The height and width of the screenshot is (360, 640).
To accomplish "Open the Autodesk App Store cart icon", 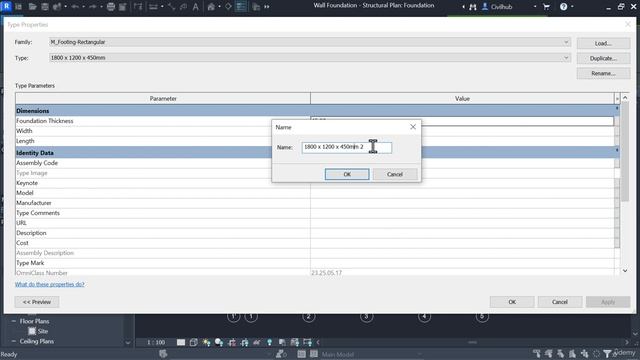I will 546,7.
